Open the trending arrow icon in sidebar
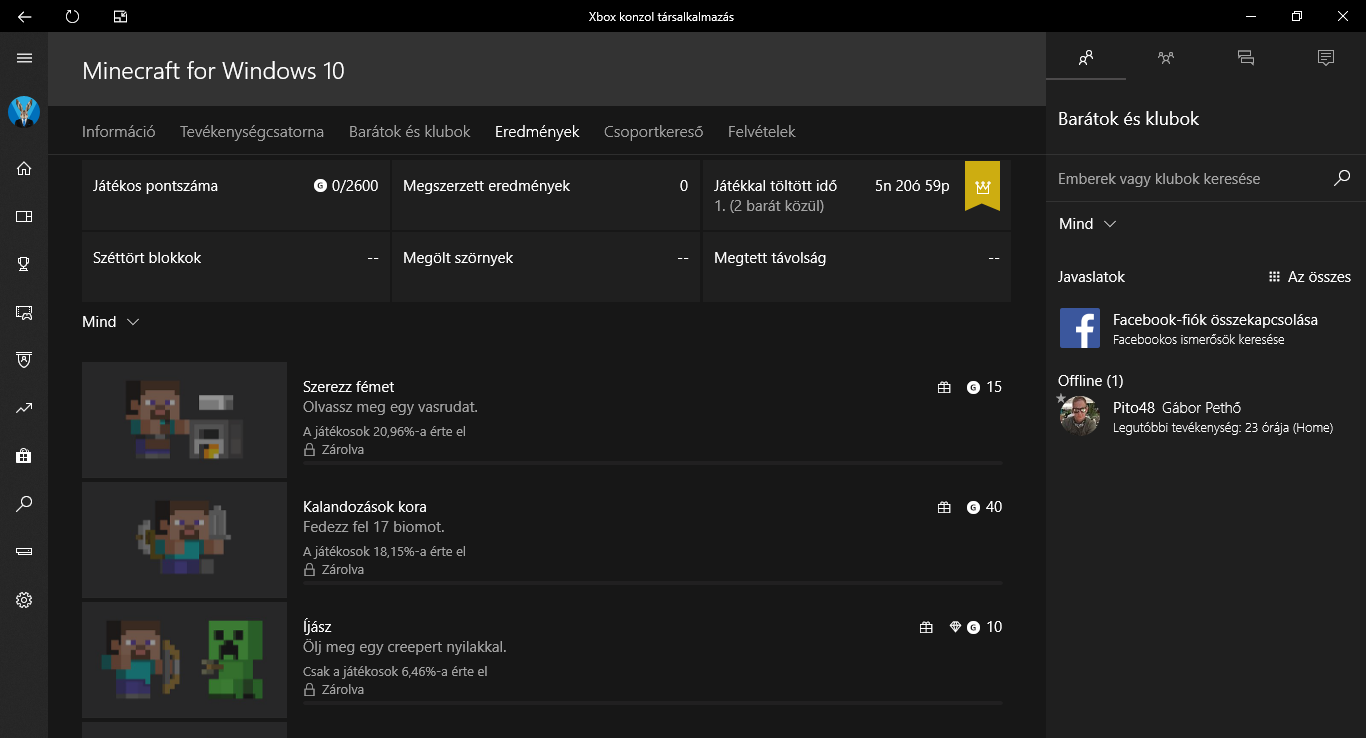Viewport: 1366px width, 738px height. [24, 408]
